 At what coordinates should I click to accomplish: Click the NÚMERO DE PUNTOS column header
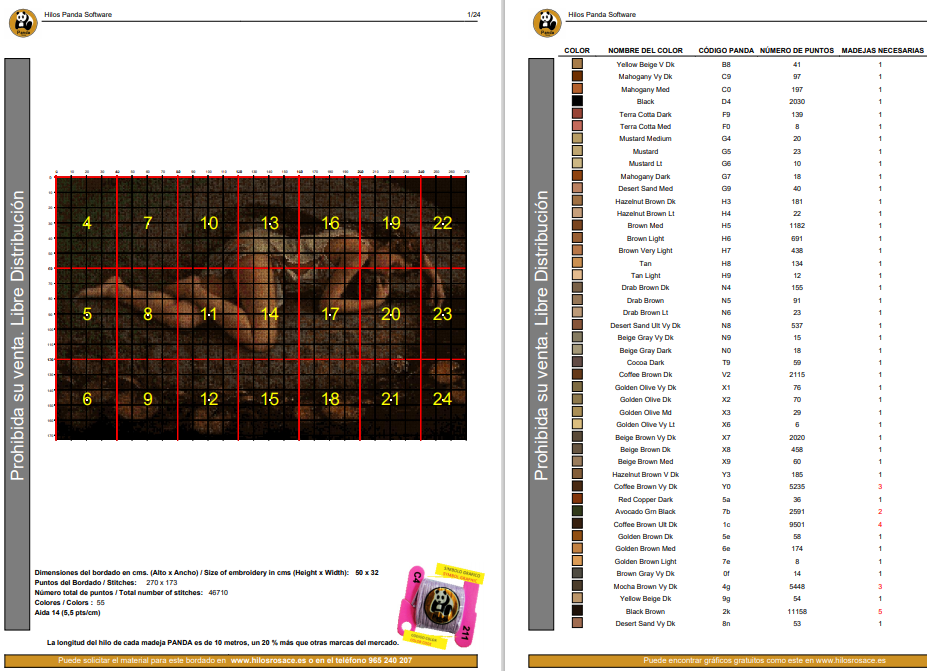[796, 51]
